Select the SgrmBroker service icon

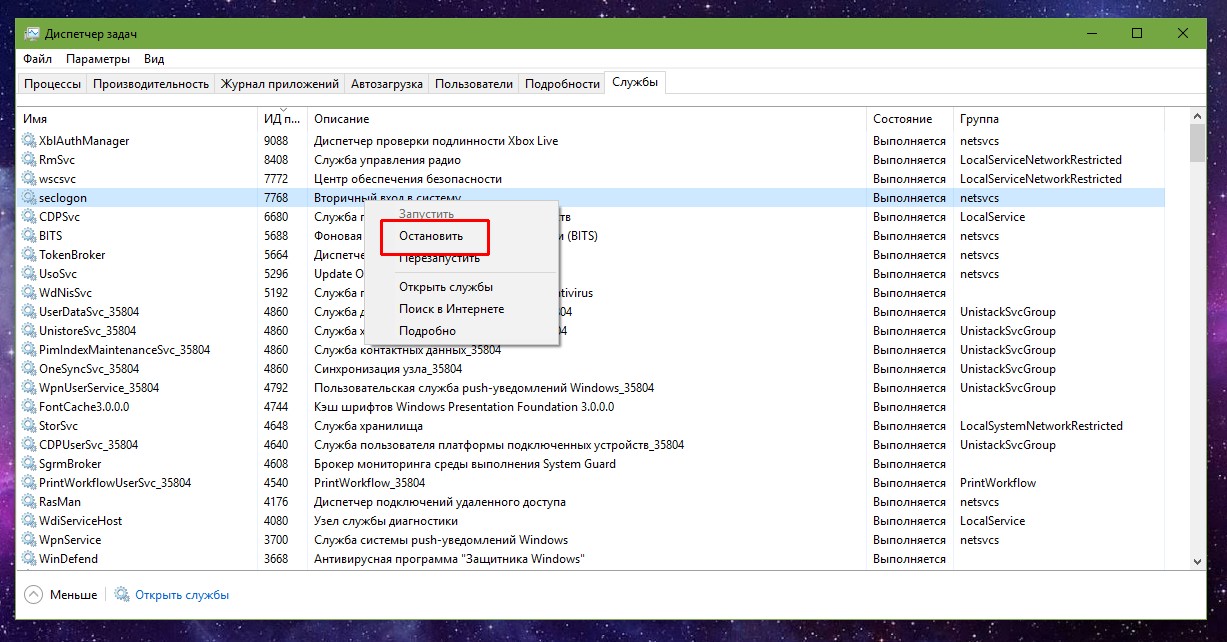(29, 464)
